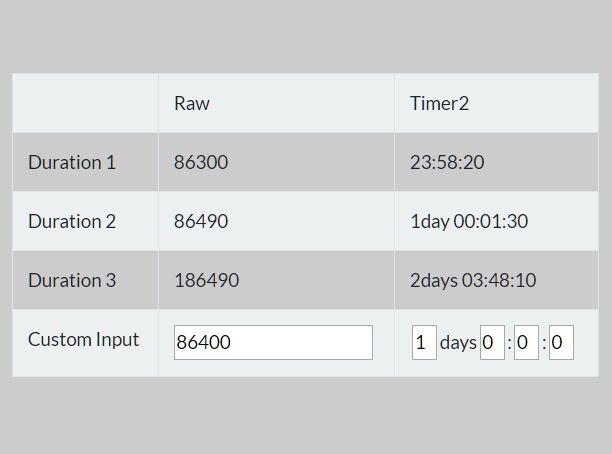This screenshot has width=612, height=454.
Task: Select the days input box showing 1
Action: click(x=424, y=342)
